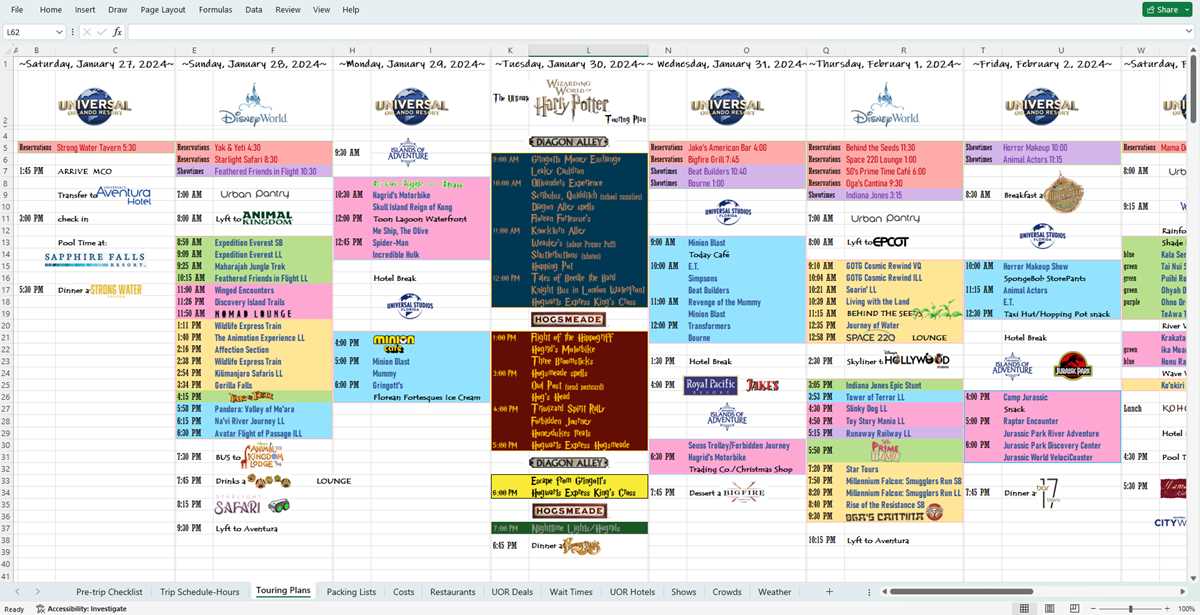Open the Help ribbon tab
Screen dimensions: 1200x615
351,9
